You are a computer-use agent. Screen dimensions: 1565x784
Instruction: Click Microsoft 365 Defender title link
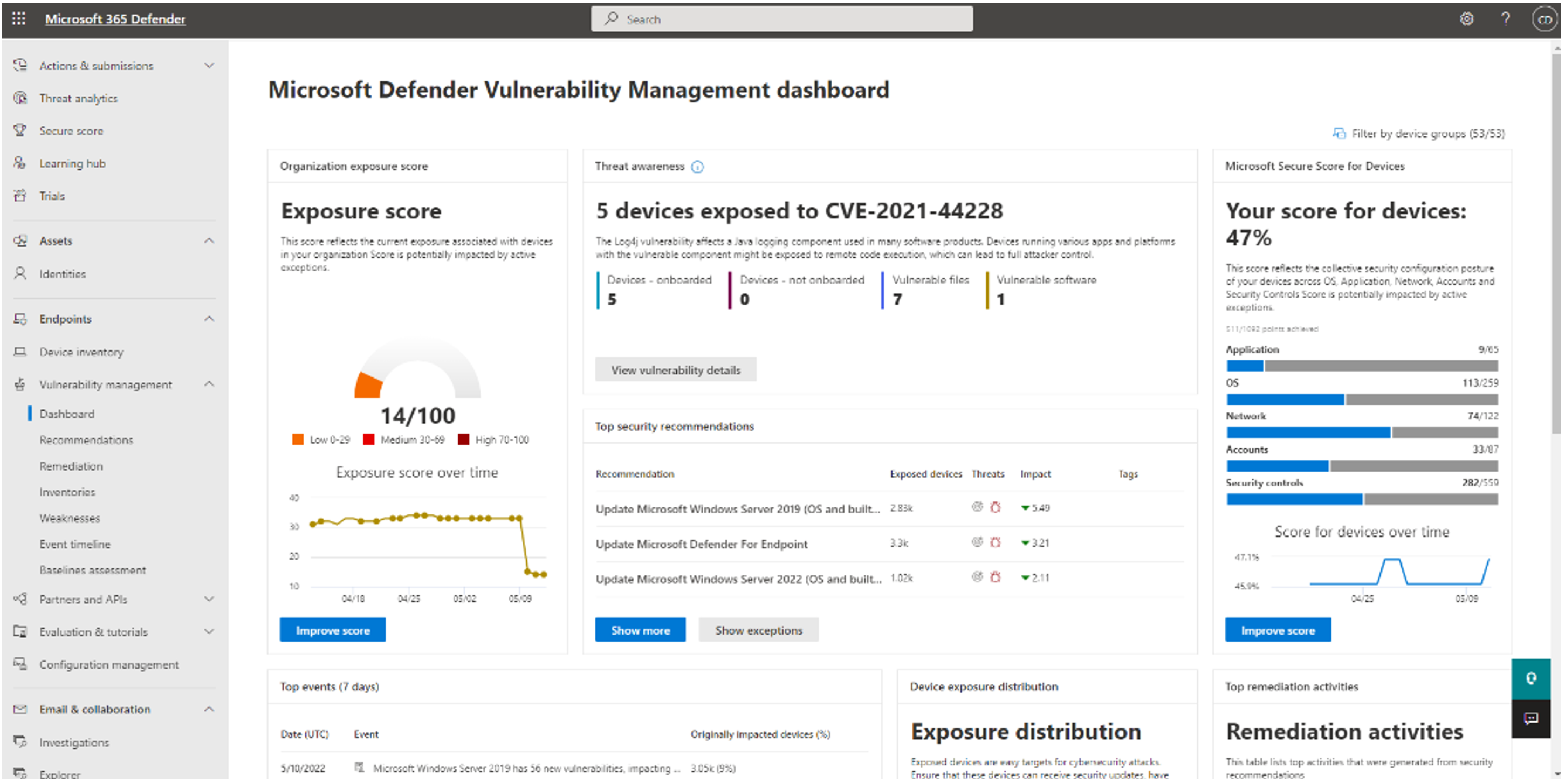pos(115,19)
